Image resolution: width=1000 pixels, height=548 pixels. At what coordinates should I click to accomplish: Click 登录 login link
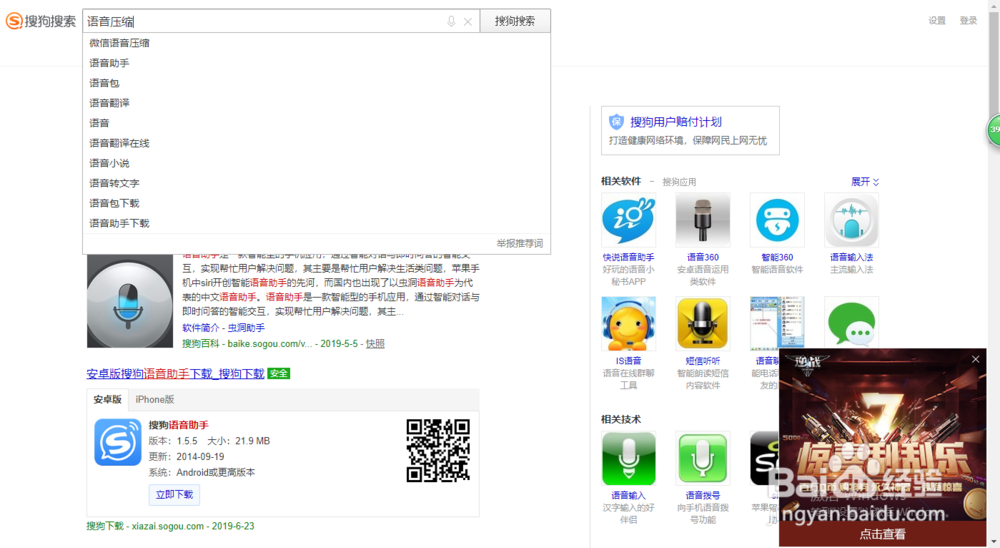pos(968,20)
